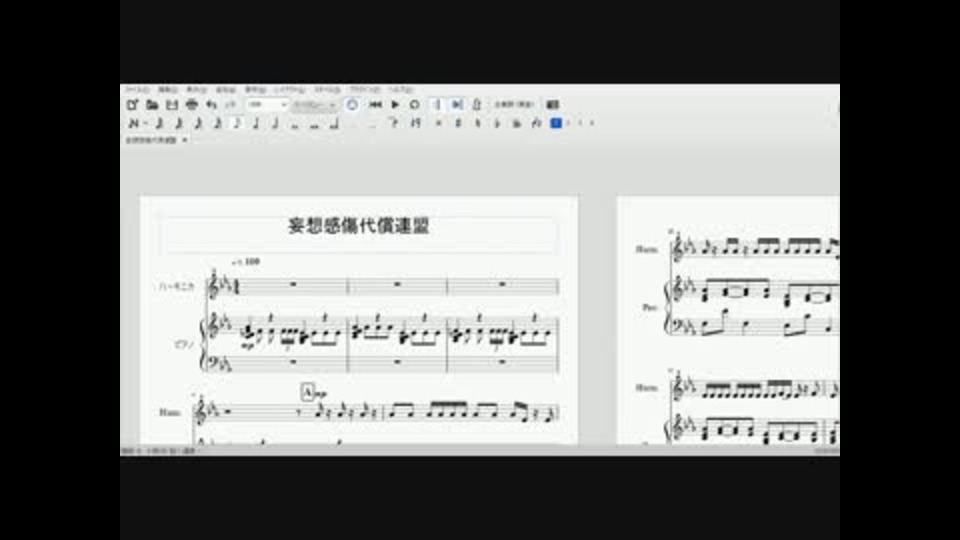This screenshot has width=960, height=540.
Task: Apply the double sharp accidental
Action: [x=439, y=123]
